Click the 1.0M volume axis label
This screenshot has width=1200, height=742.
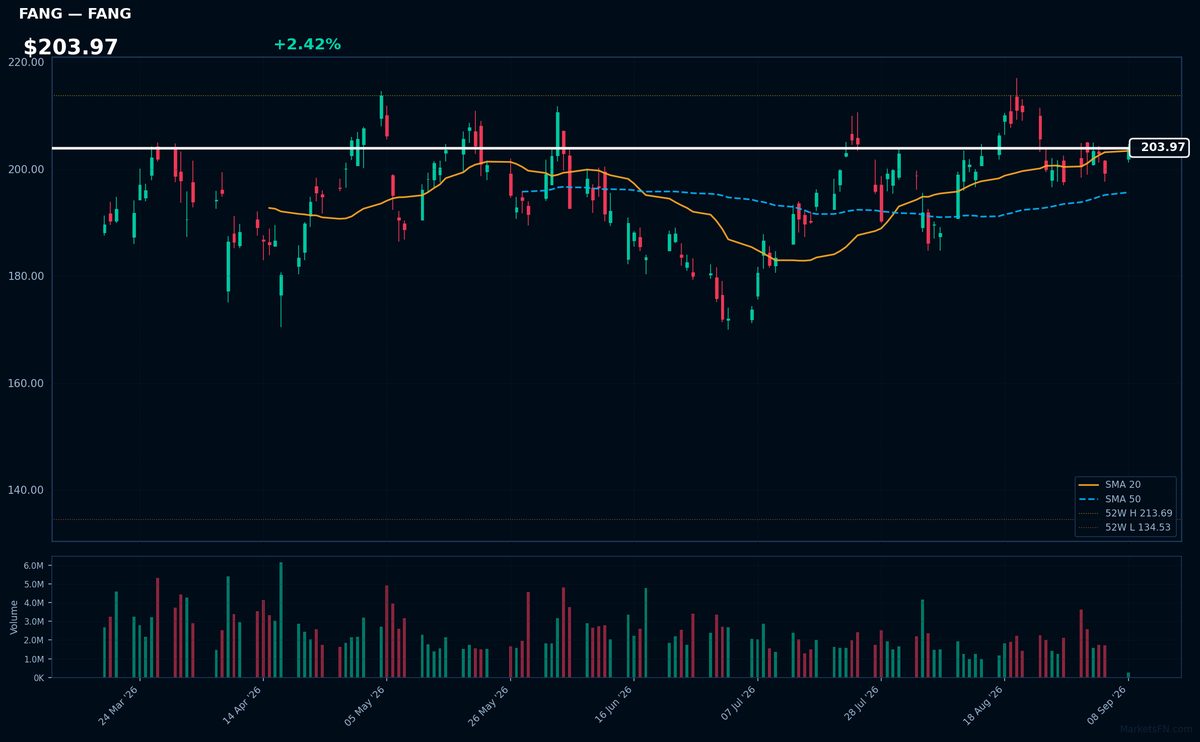tap(34, 659)
